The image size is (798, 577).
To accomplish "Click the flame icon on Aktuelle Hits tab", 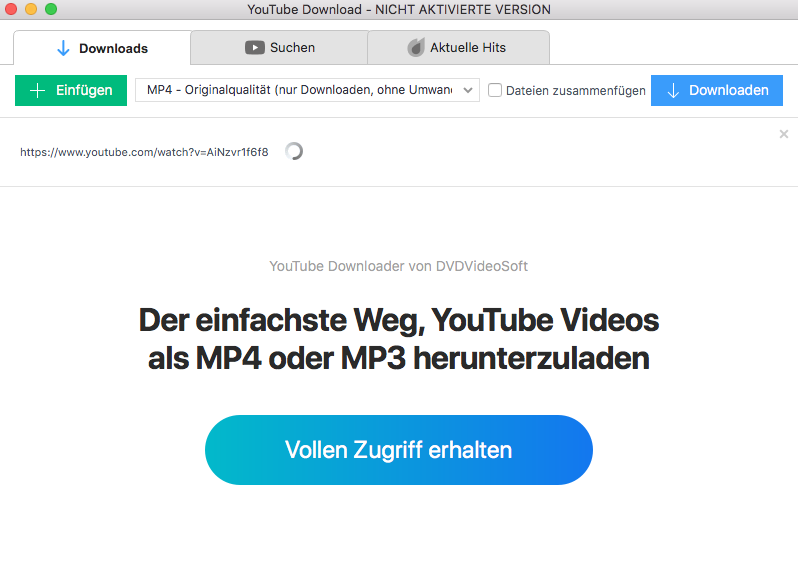I will click(x=416, y=48).
